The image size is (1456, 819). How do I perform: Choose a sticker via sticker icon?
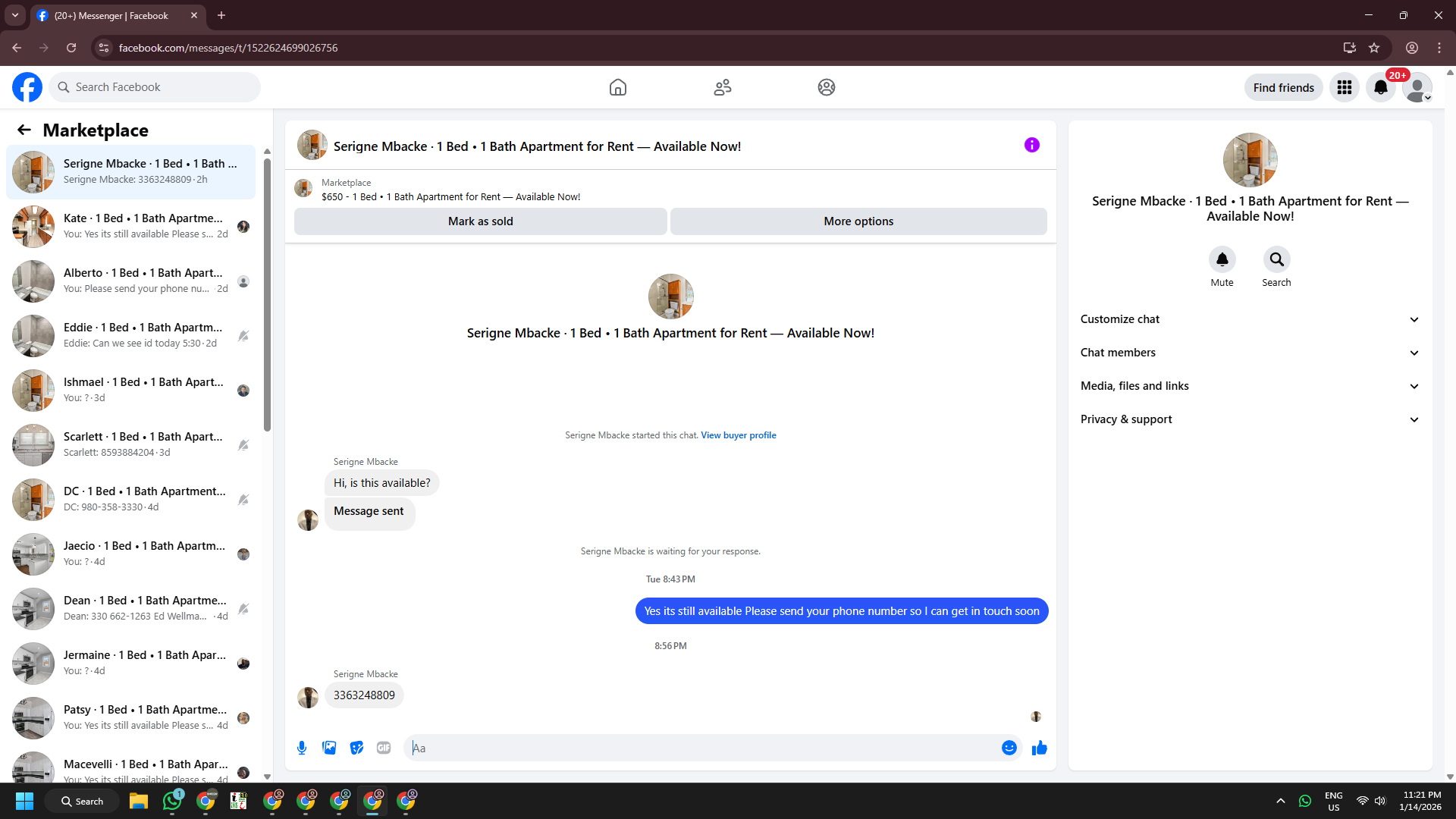pos(356,748)
